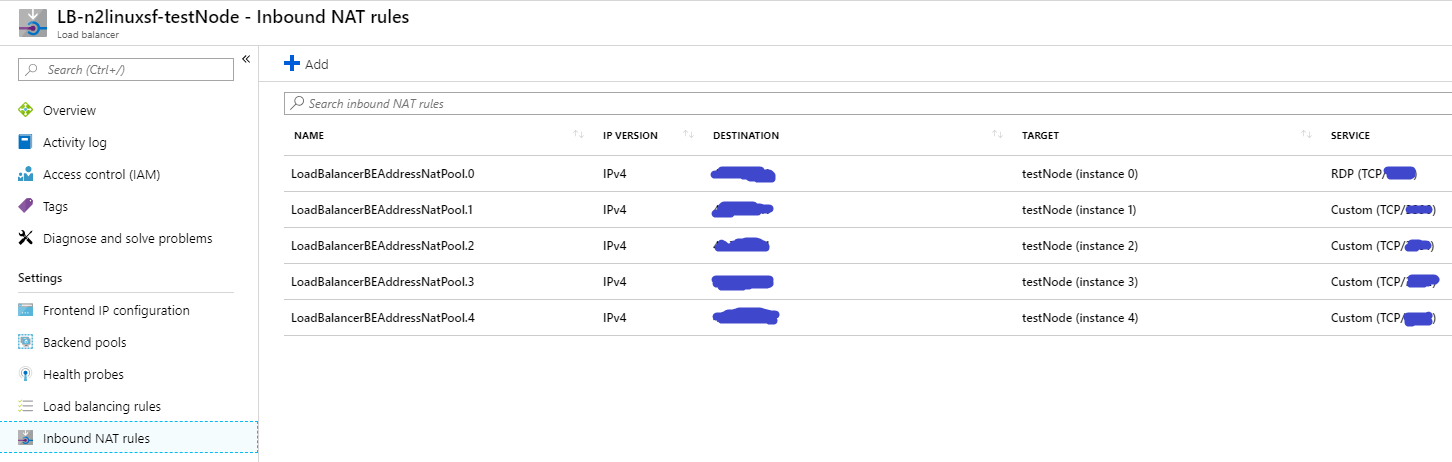Click the Activity log icon
The width and height of the screenshot is (1452, 462).
[26, 142]
